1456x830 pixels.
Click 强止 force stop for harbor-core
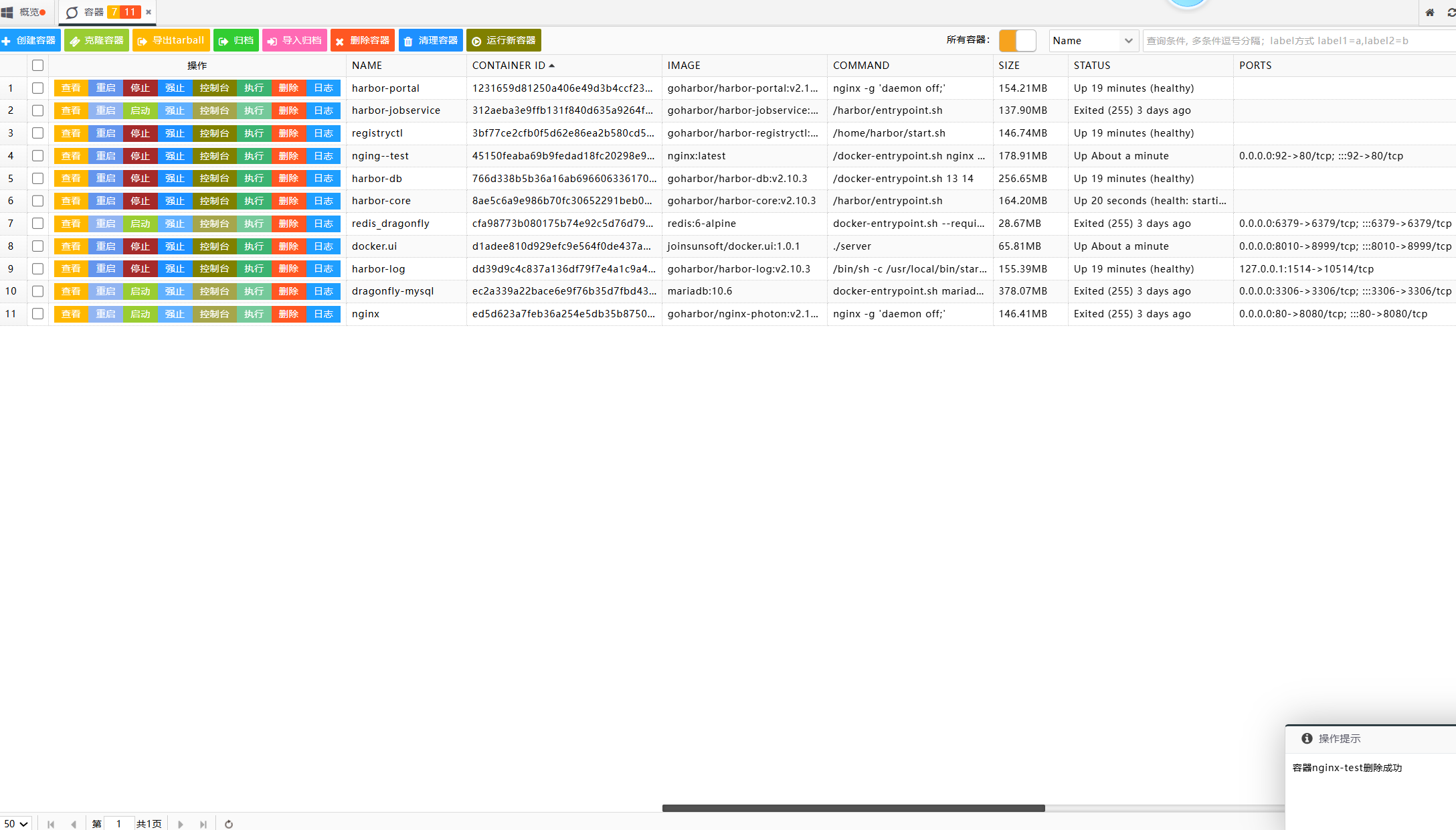(175, 201)
